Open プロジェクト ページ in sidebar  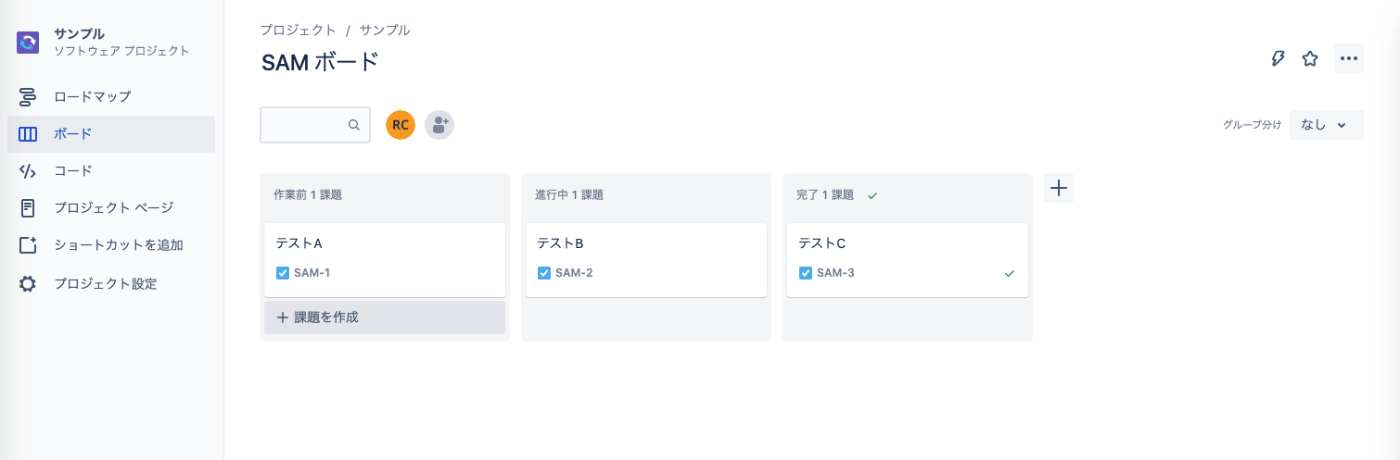[113, 208]
